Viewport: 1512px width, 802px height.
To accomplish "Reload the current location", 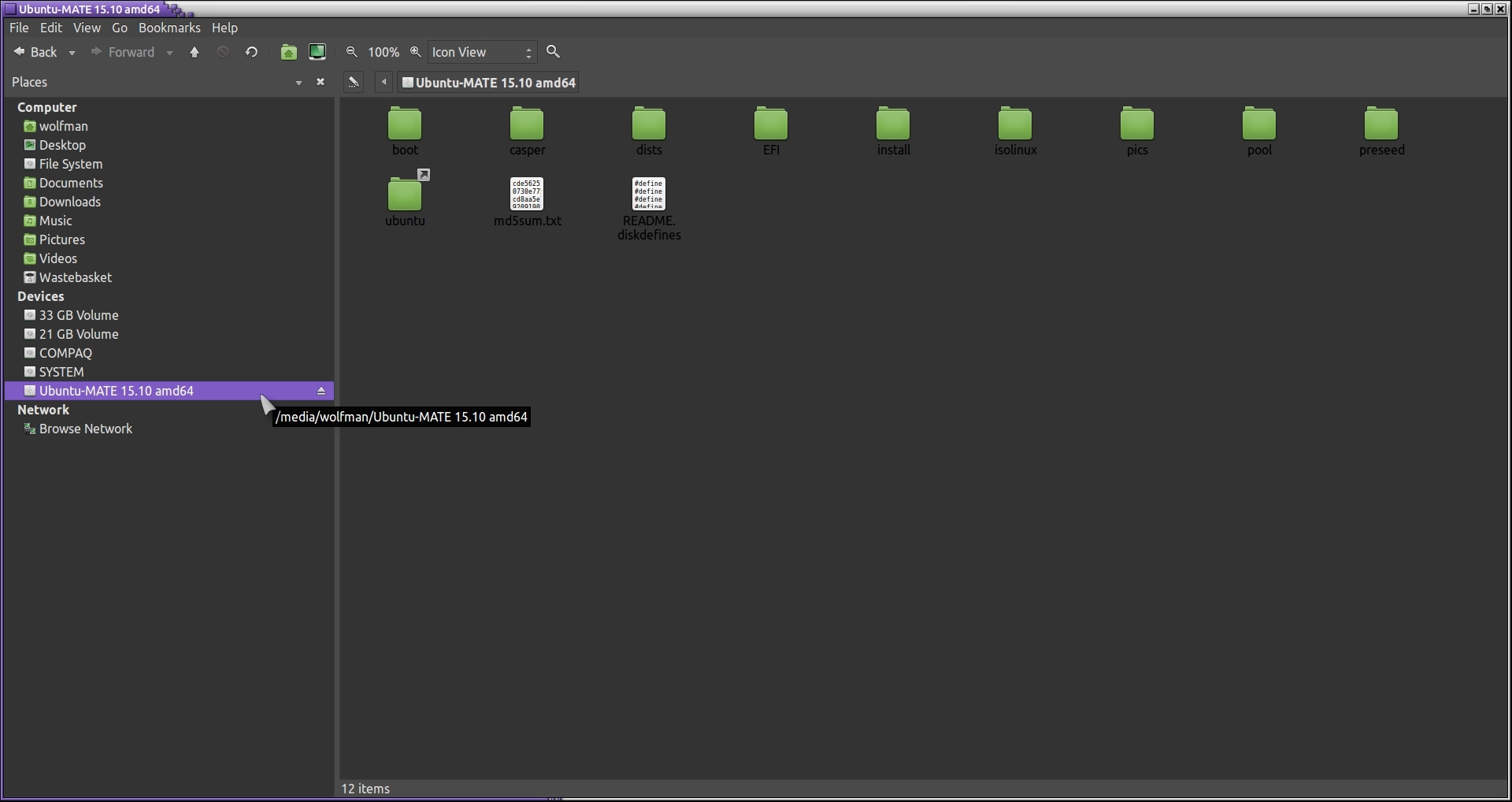I will [251, 52].
